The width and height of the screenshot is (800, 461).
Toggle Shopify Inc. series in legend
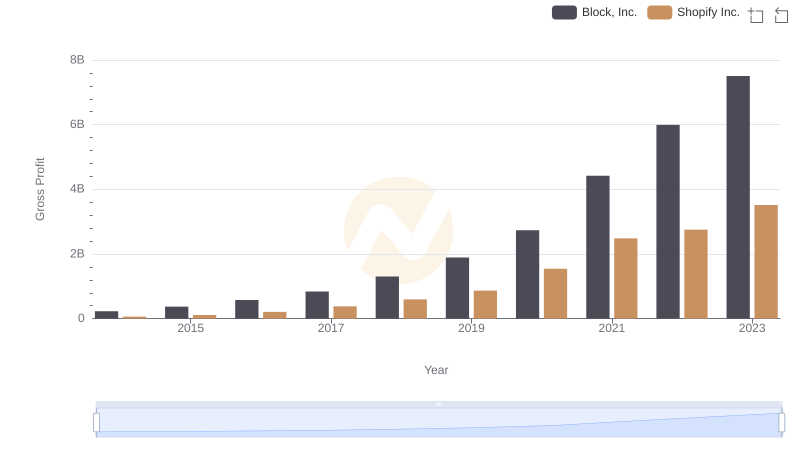[693, 12]
